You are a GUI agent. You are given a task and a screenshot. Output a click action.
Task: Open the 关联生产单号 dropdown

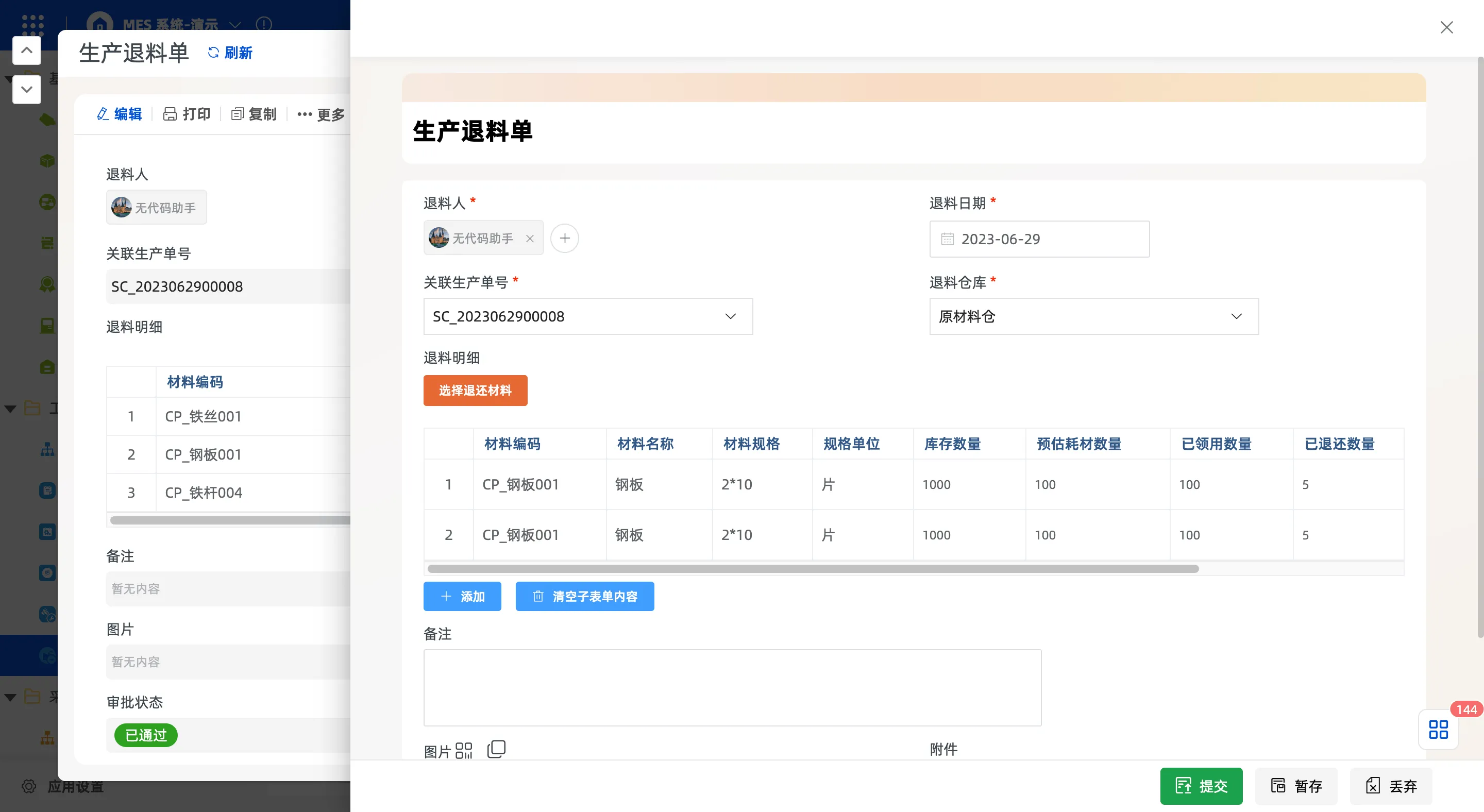click(x=730, y=316)
